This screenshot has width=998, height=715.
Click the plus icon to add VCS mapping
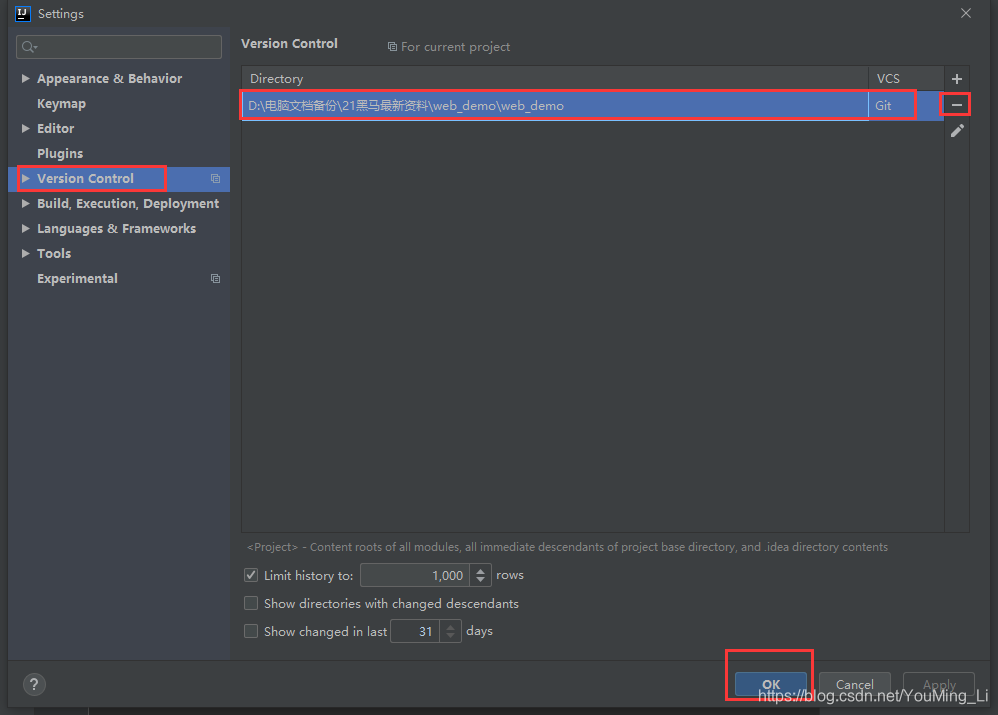coord(957,79)
